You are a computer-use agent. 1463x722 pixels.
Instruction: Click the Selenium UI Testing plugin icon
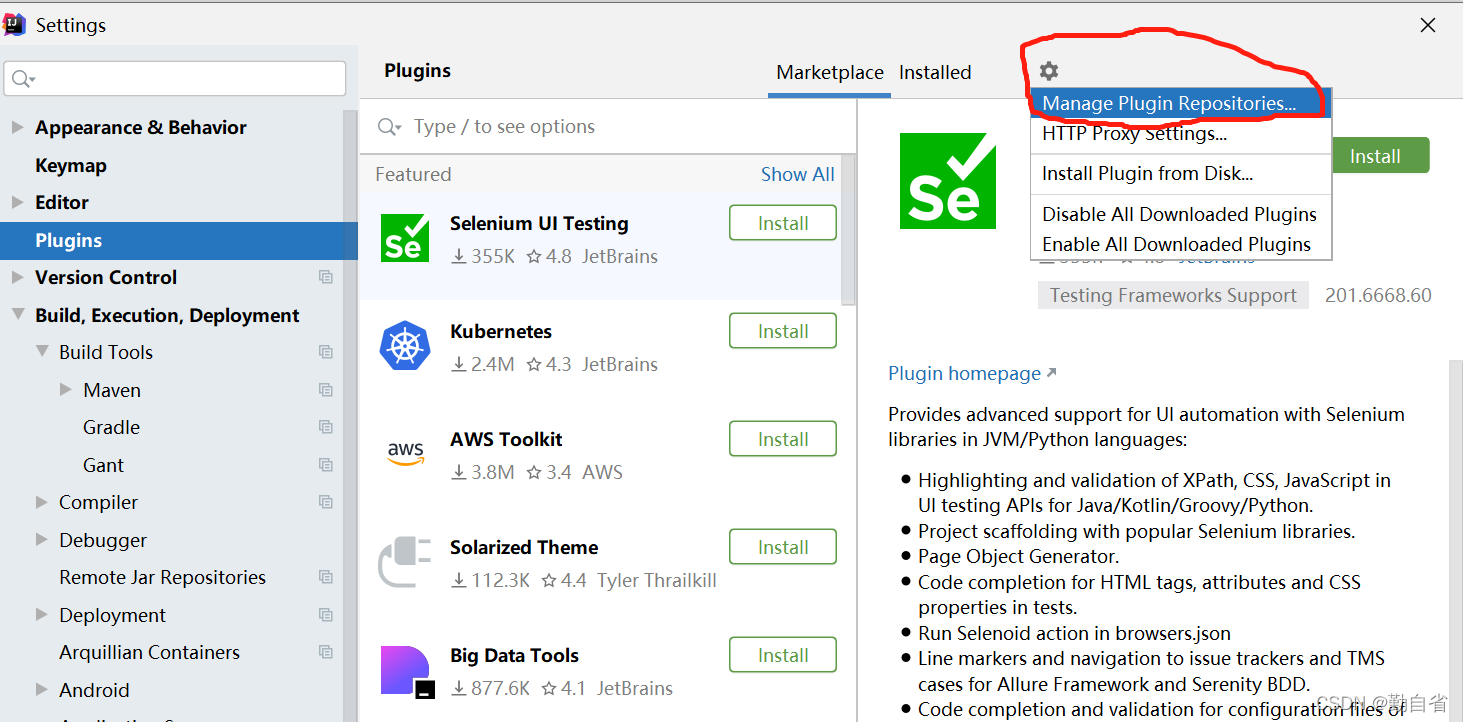point(405,238)
